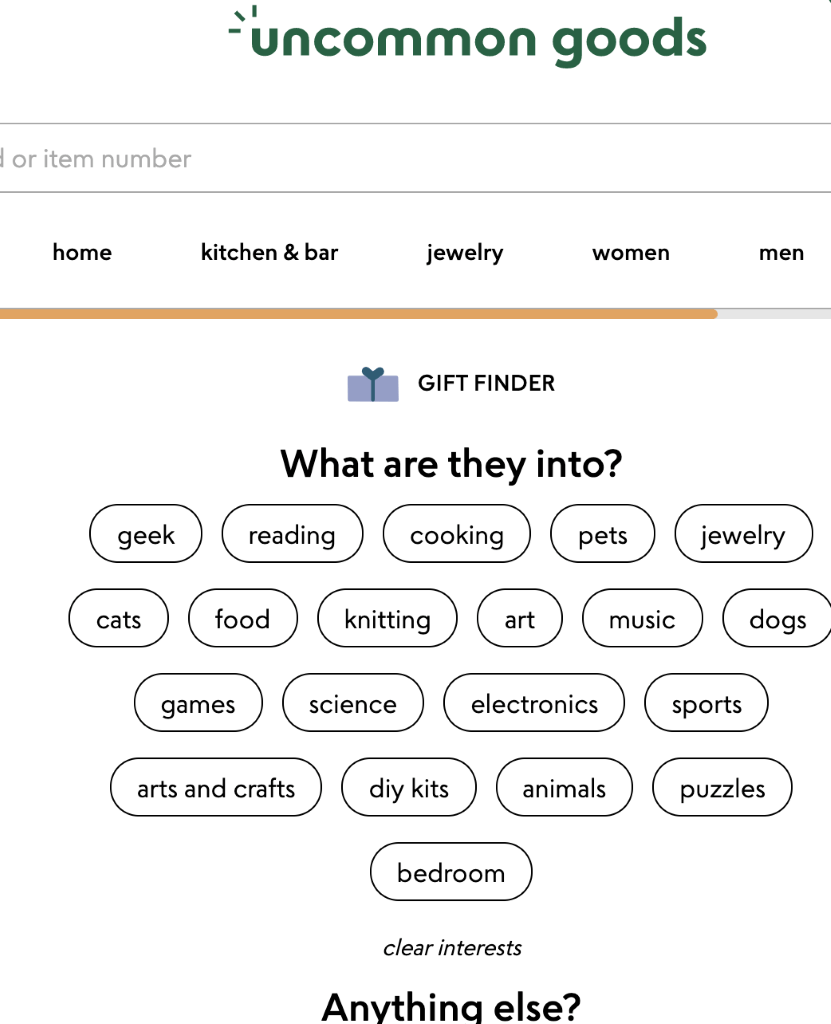Toggle the reading interest pill
The width and height of the screenshot is (831, 1024).
292,534
